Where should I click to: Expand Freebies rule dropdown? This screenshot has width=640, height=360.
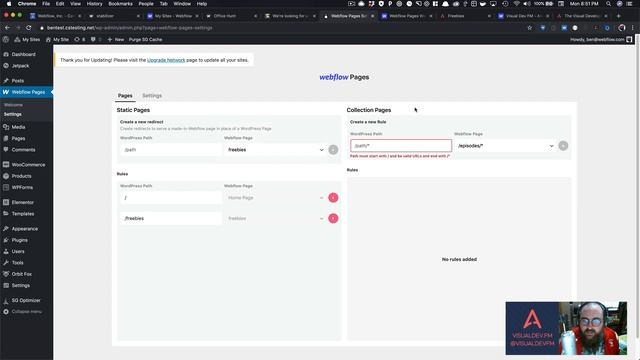pos(275,218)
